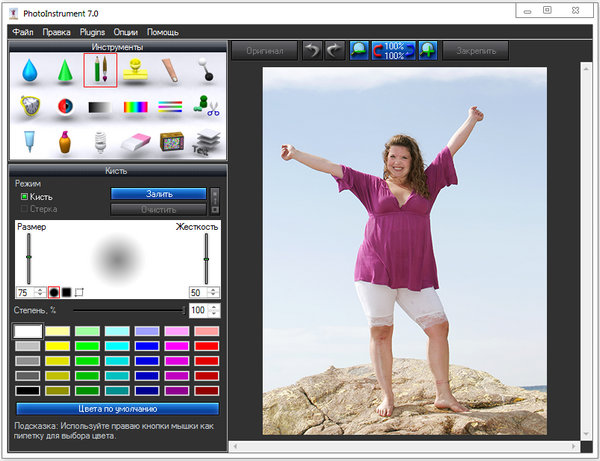Select the melting clock Liquify tool
This screenshot has height=461, width=600.
coord(30,106)
